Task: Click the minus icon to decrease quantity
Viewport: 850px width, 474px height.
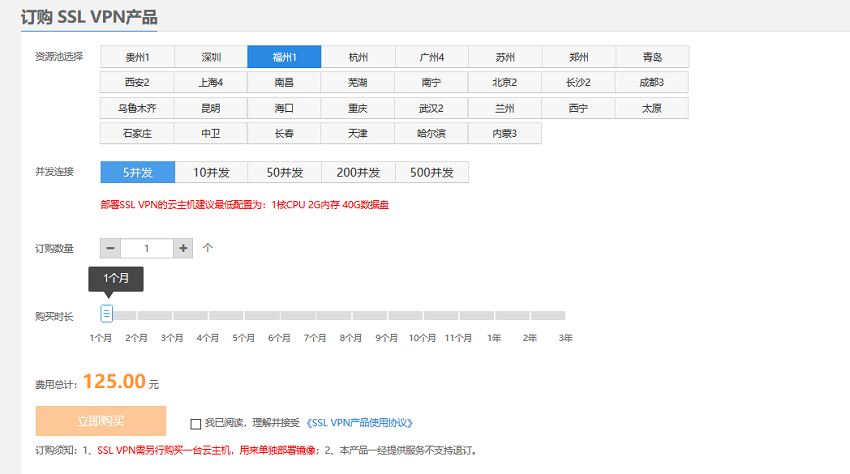Action: 111,248
